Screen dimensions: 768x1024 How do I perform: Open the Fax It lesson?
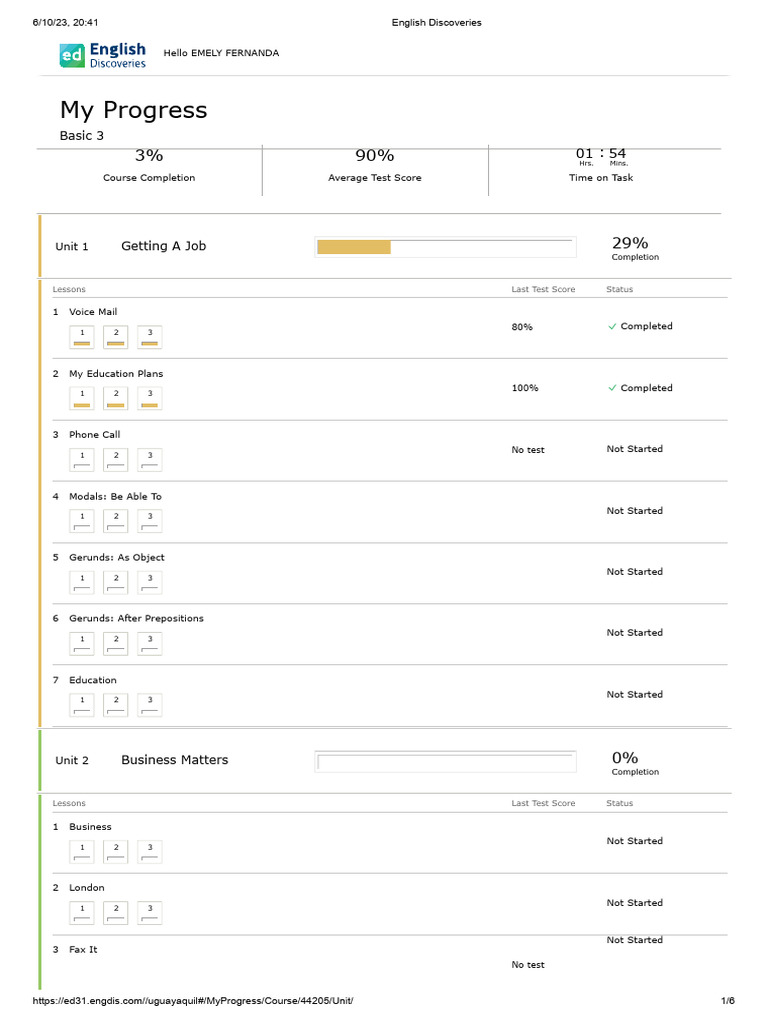(x=83, y=950)
